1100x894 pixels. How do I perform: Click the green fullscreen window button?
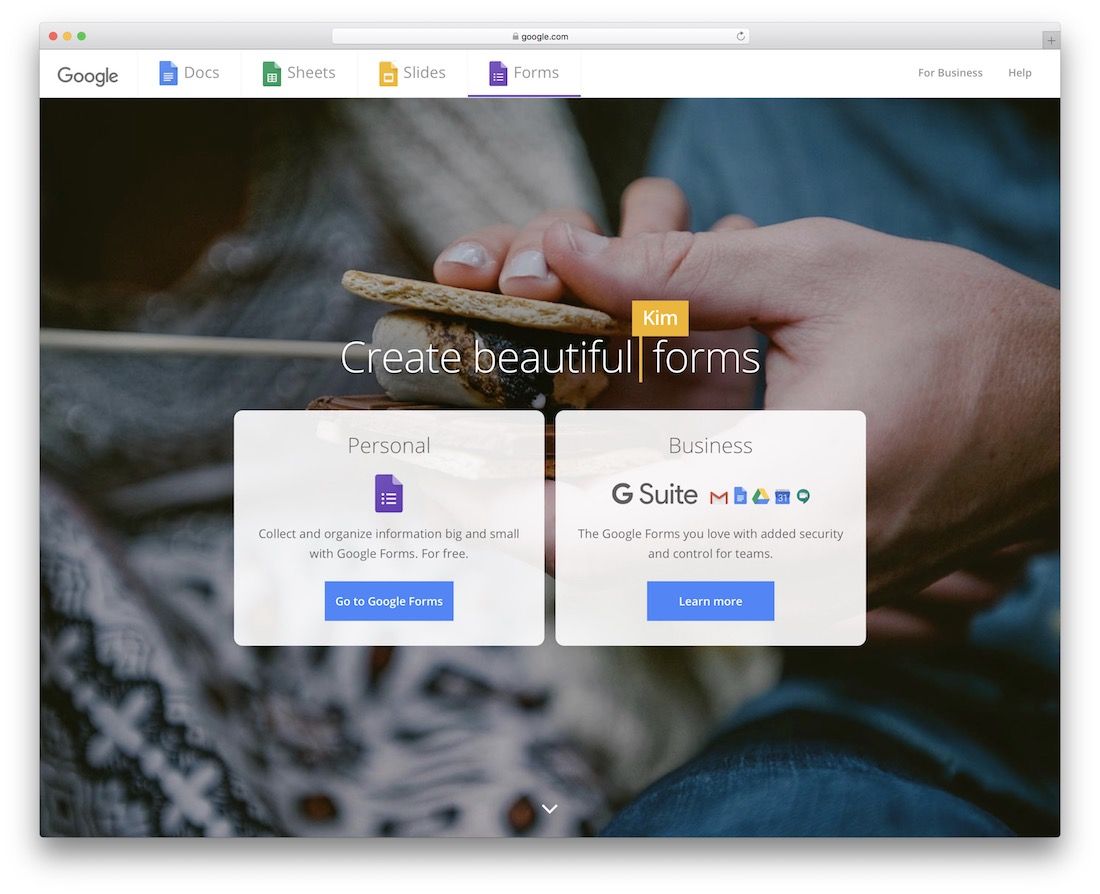click(81, 36)
